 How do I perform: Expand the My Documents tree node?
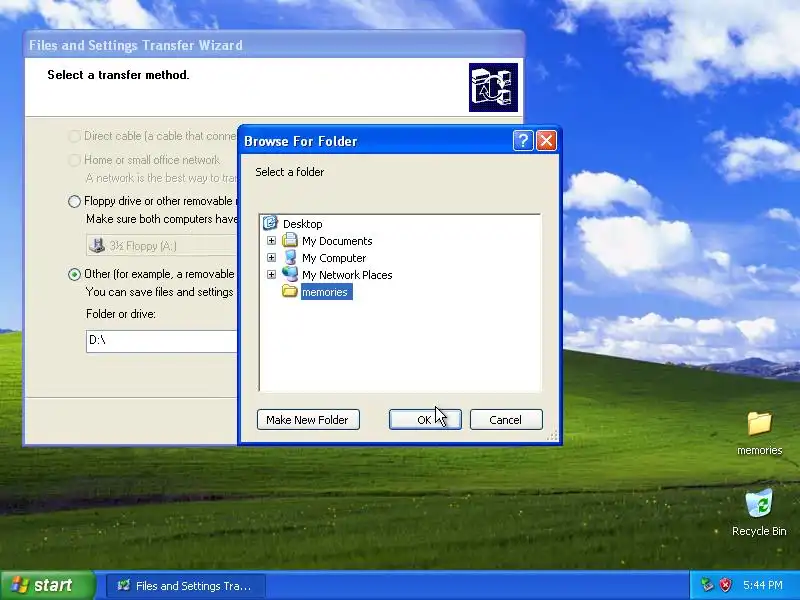pos(271,240)
